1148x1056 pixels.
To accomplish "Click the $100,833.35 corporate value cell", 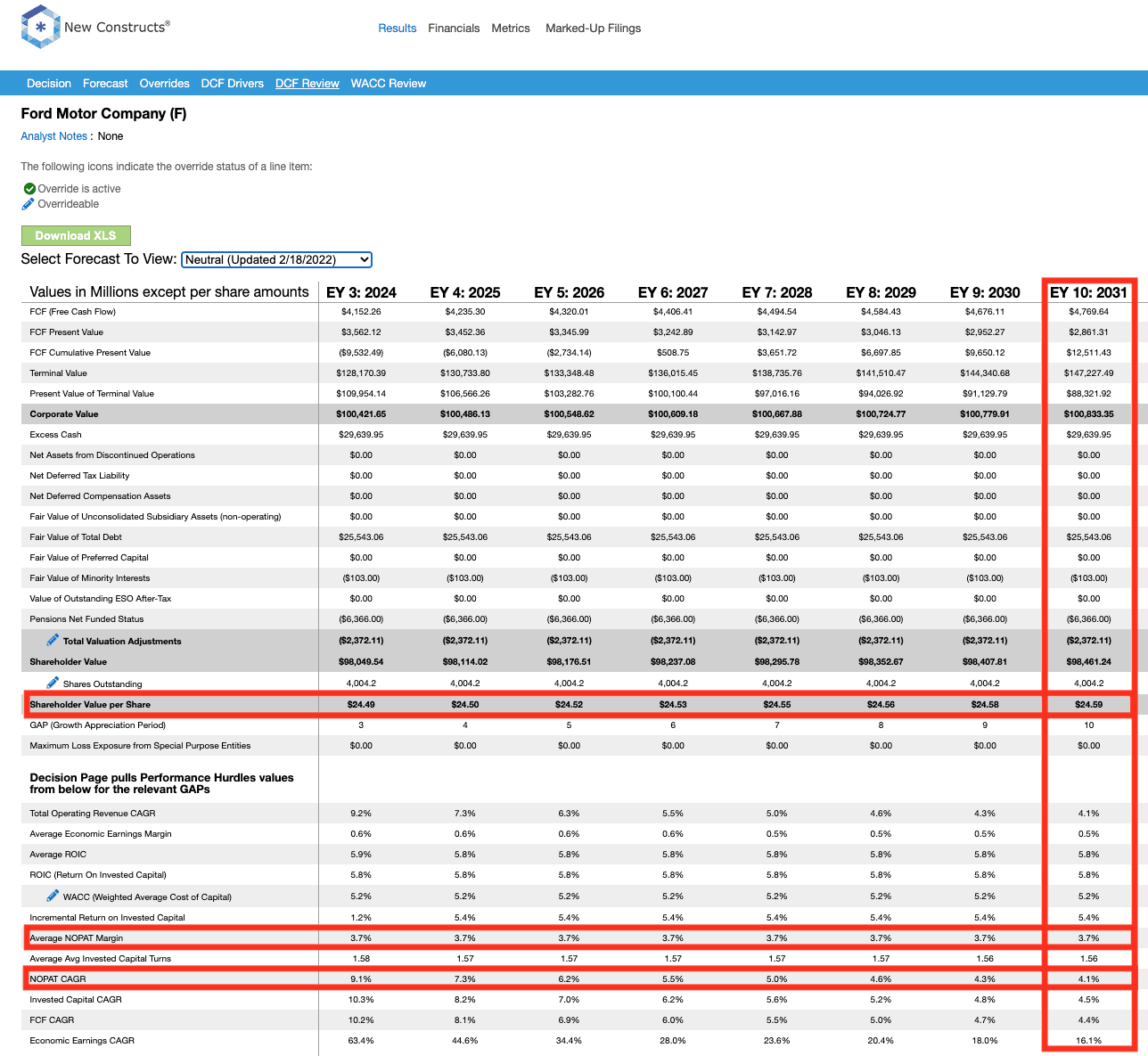I will click(1088, 414).
